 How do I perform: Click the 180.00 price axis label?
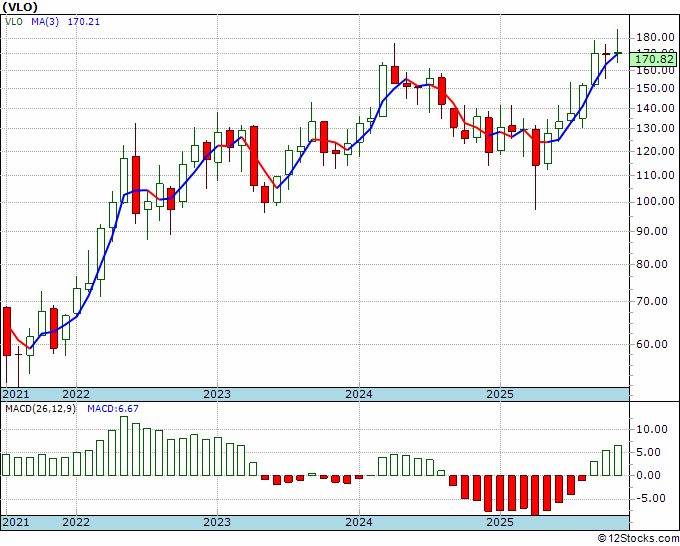[x=655, y=38]
